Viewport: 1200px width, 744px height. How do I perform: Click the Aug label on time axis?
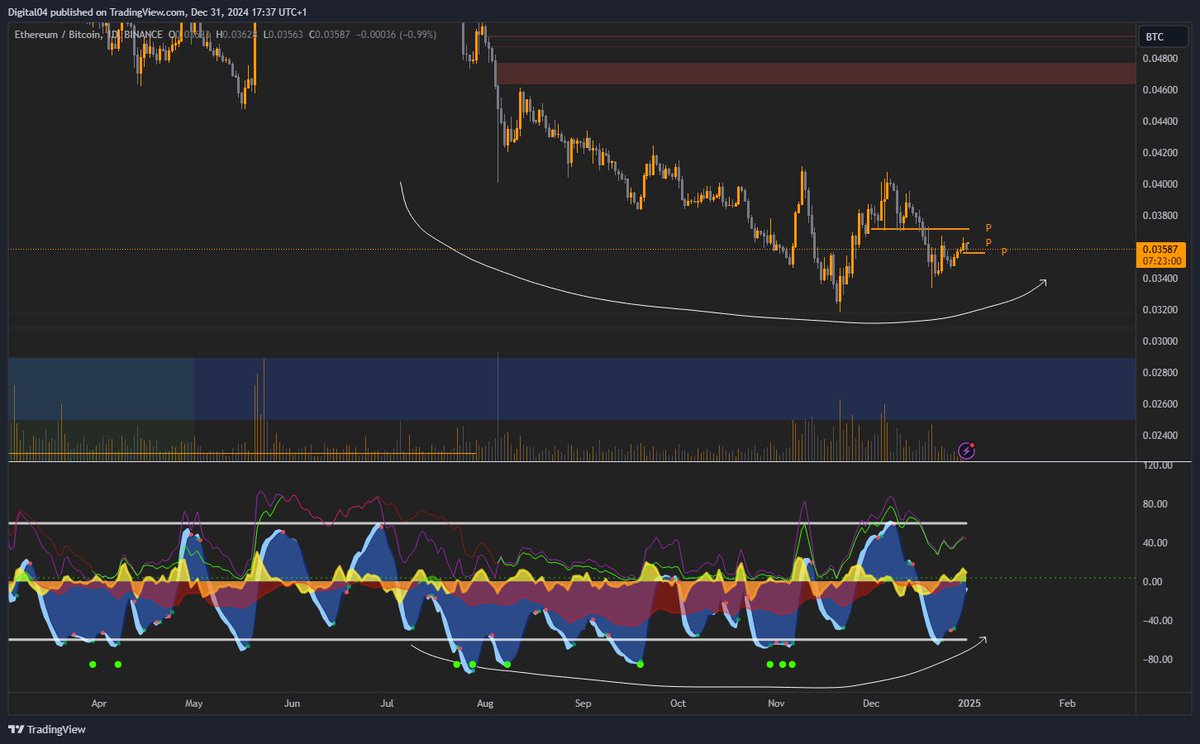(x=485, y=704)
